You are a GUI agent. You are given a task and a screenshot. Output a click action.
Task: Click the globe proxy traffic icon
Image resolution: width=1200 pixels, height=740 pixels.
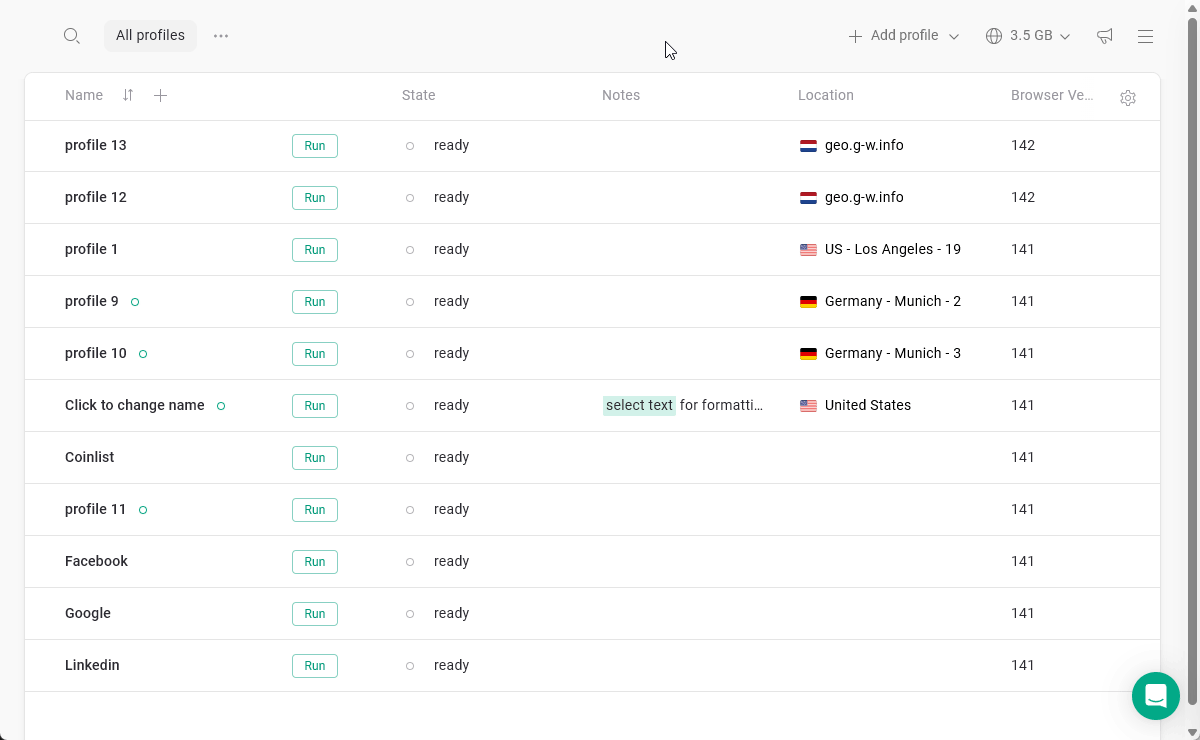click(x=994, y=35)
